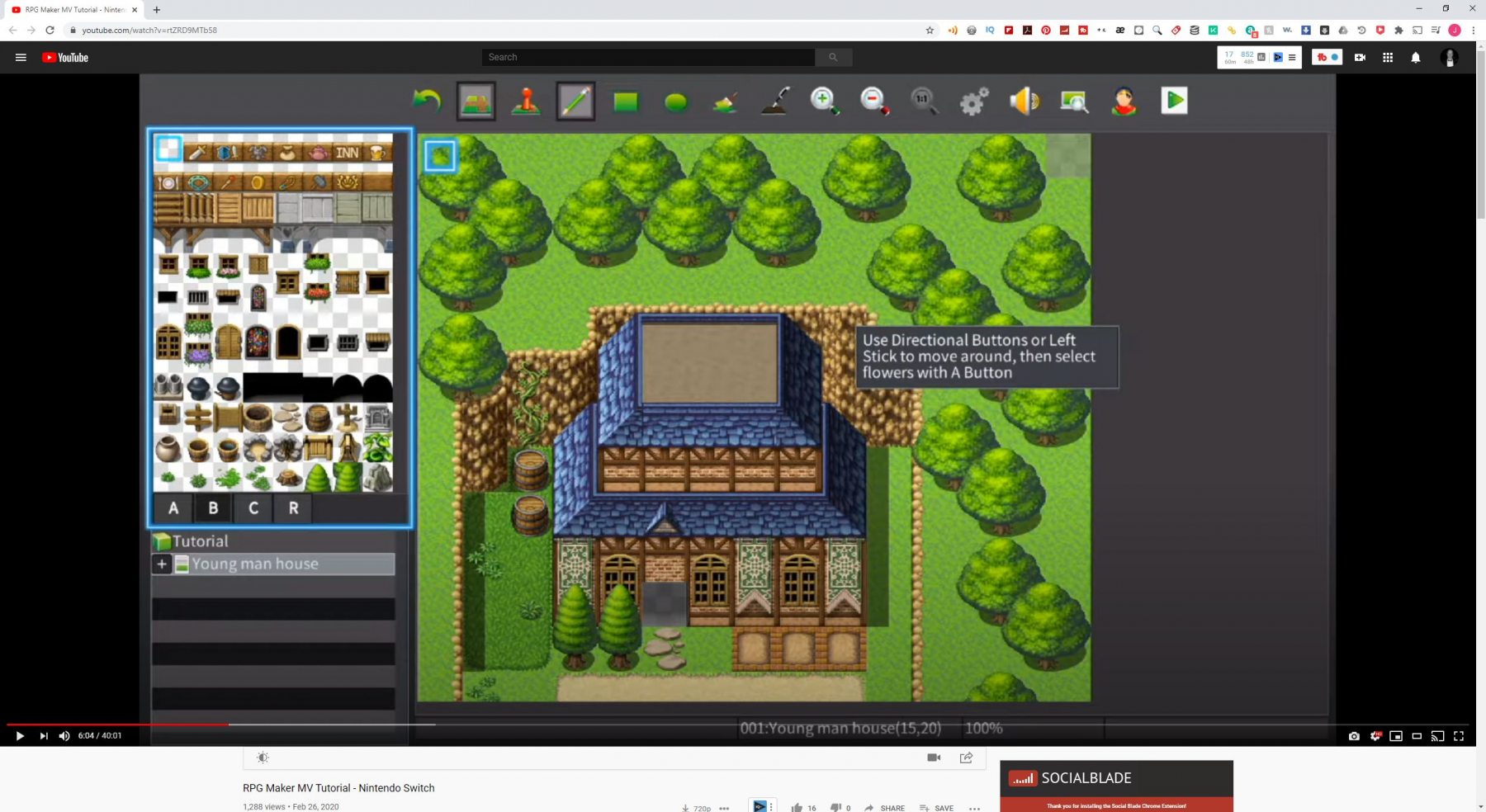Open the video player settings gear

[x=1375, y=736]
